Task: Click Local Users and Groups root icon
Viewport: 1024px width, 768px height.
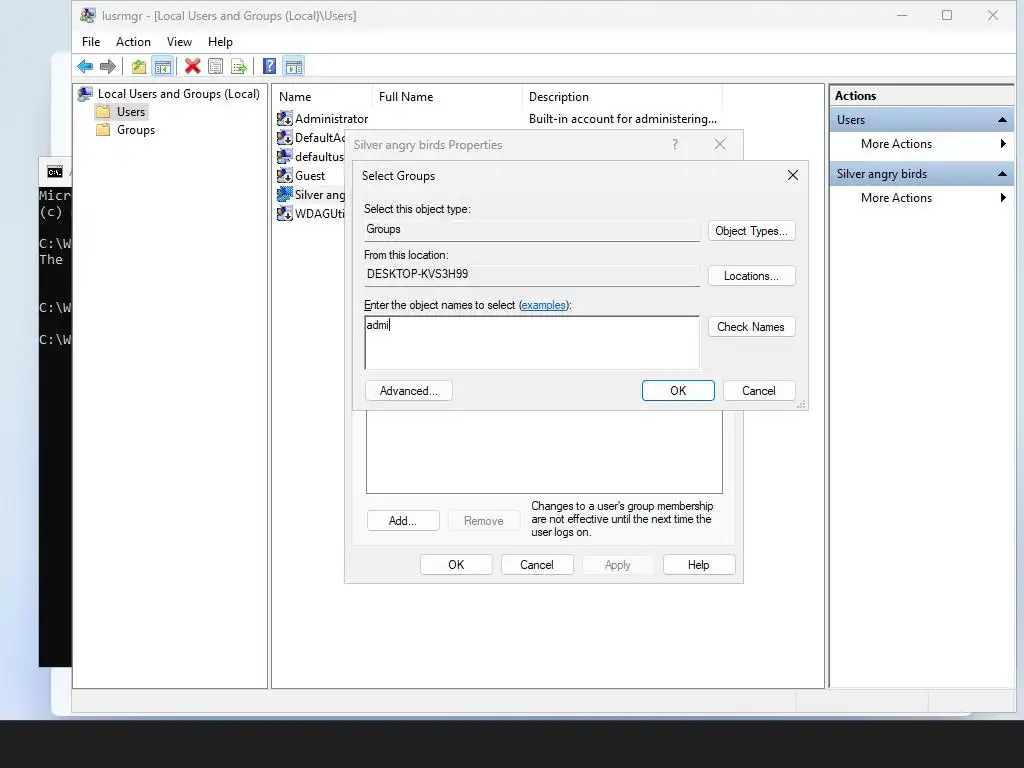Action: pyautogui.click(x=85, y=93)
